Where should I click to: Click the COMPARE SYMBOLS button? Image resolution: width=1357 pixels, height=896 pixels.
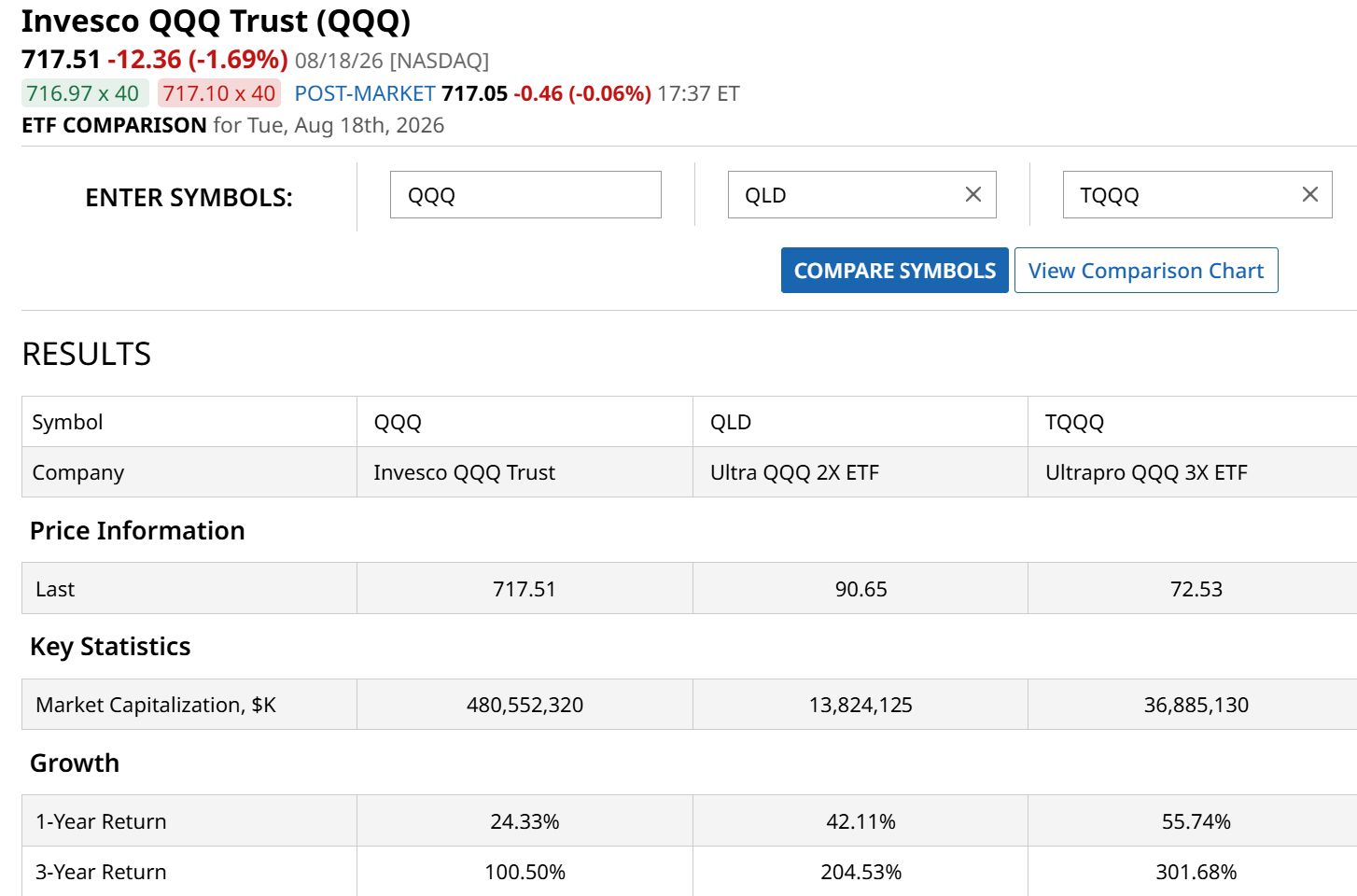tap(894, 271)
